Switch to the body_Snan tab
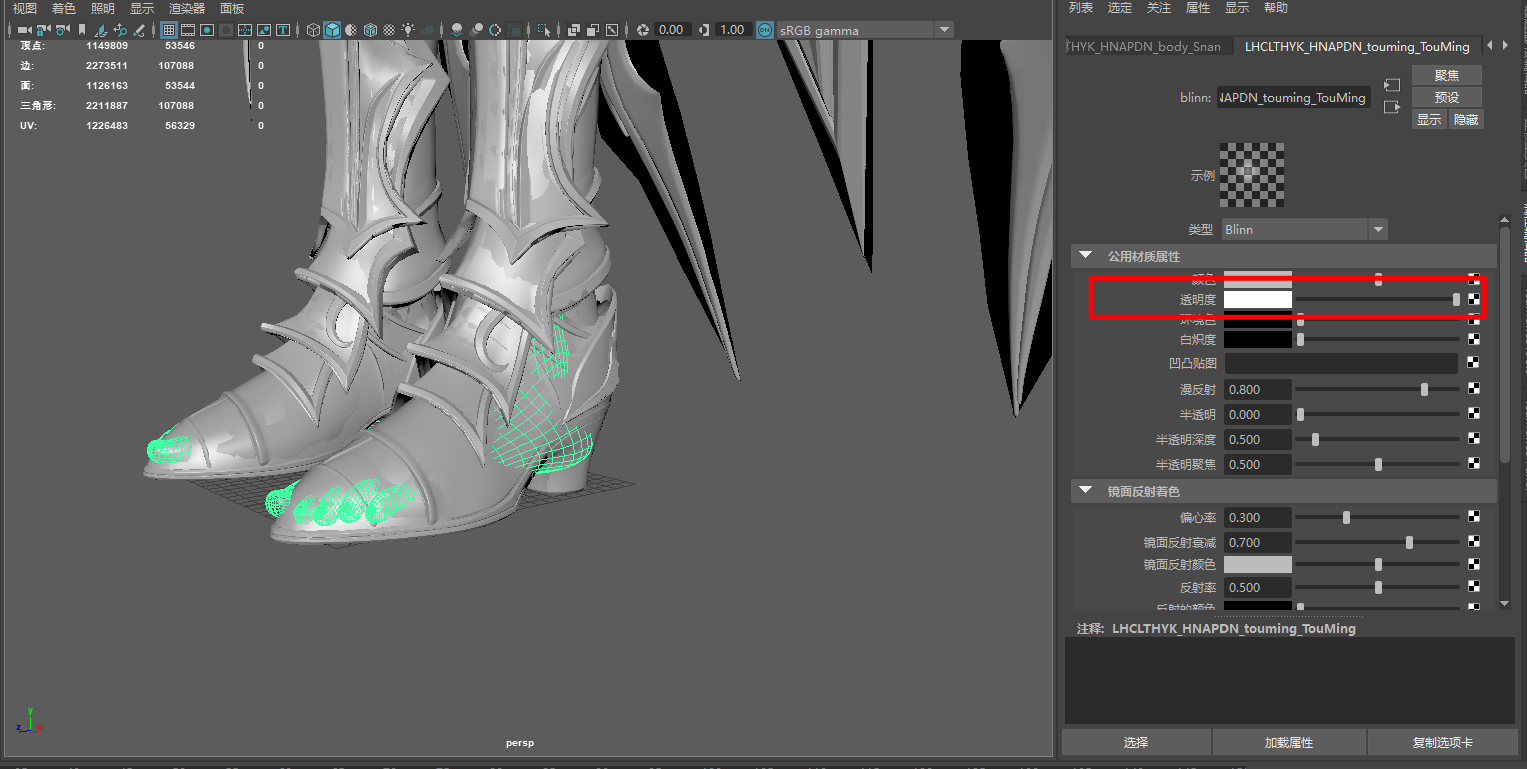 click(1144, 47)
